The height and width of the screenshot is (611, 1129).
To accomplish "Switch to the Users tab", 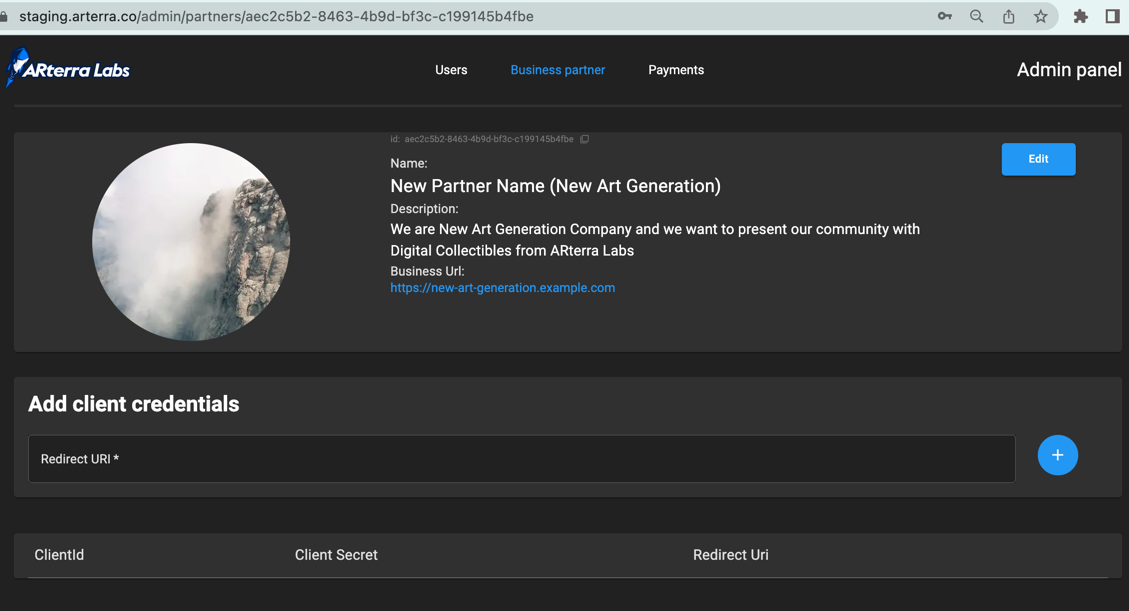I will [x=451, y=70].
